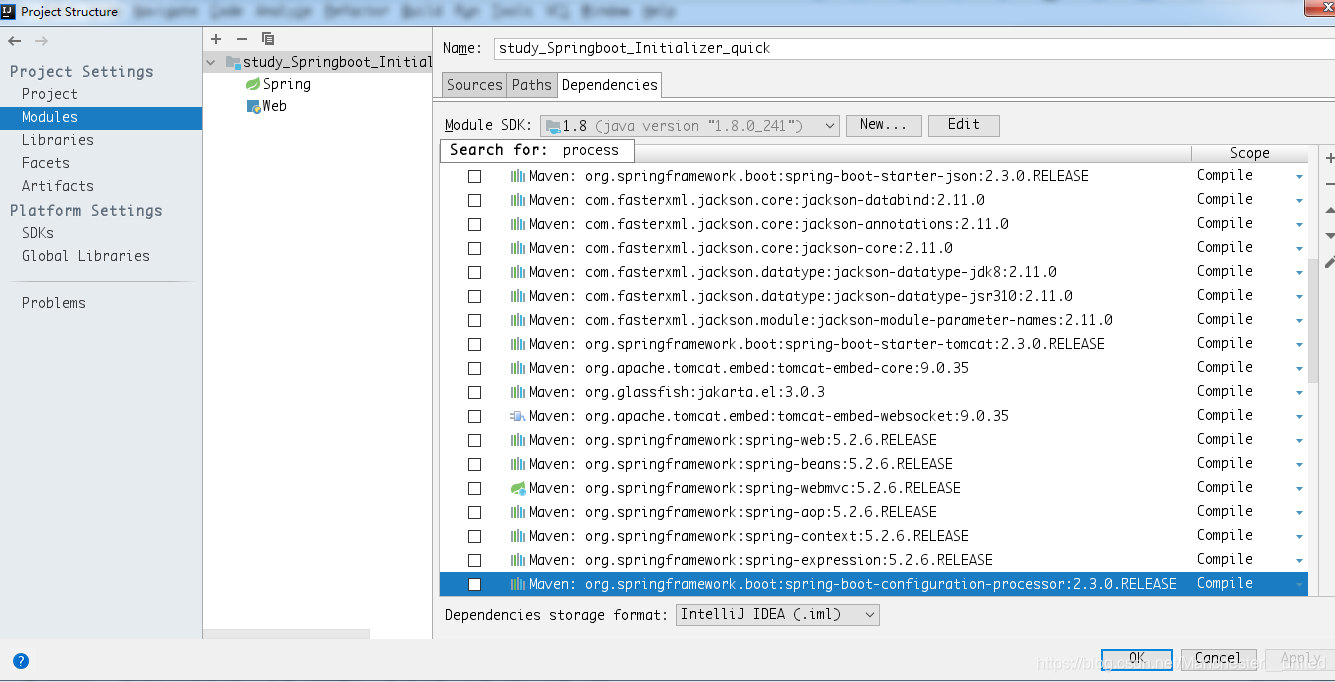Open scope dropdown for spring-context
The image size is (1335, 682).
point(1299,537)
